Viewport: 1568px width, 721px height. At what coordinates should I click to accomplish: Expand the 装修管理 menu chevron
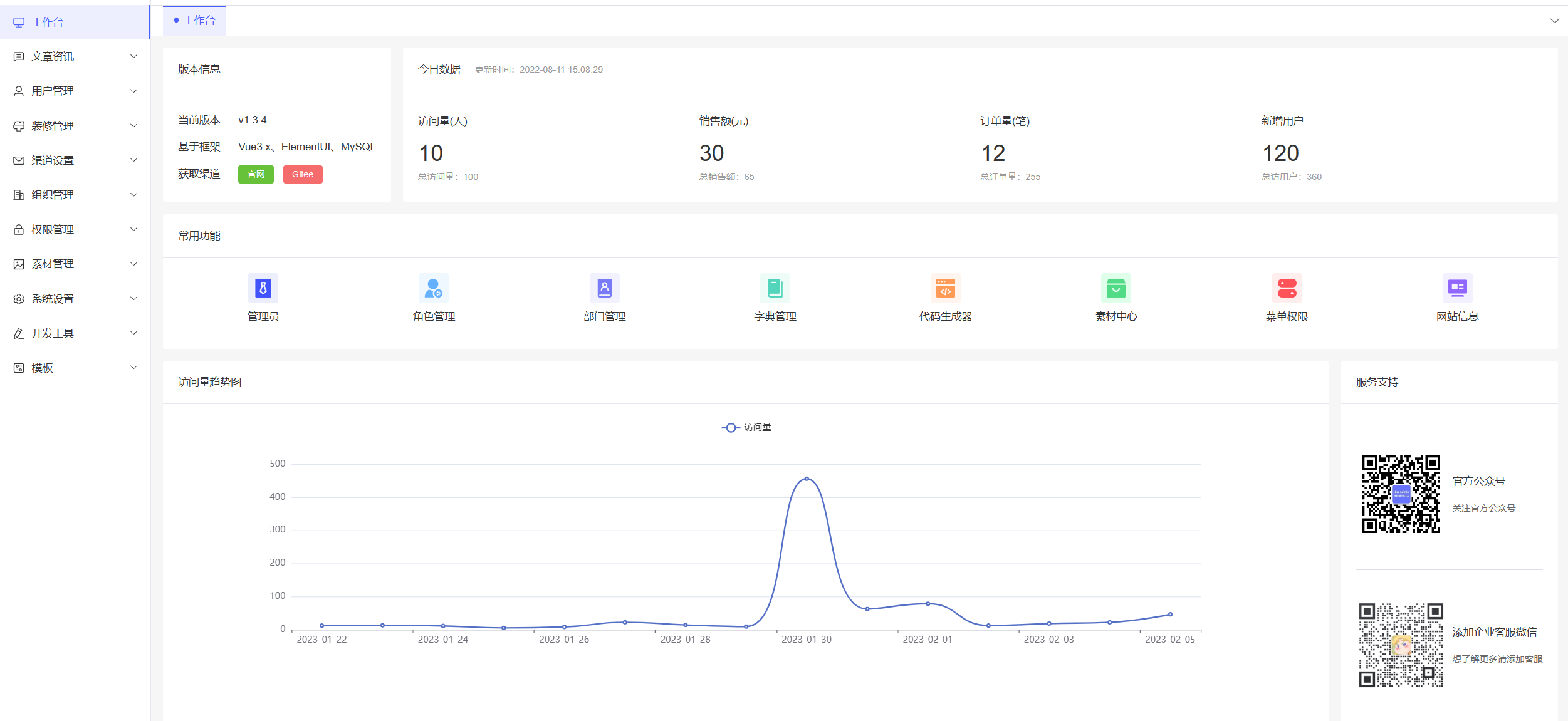133,125
